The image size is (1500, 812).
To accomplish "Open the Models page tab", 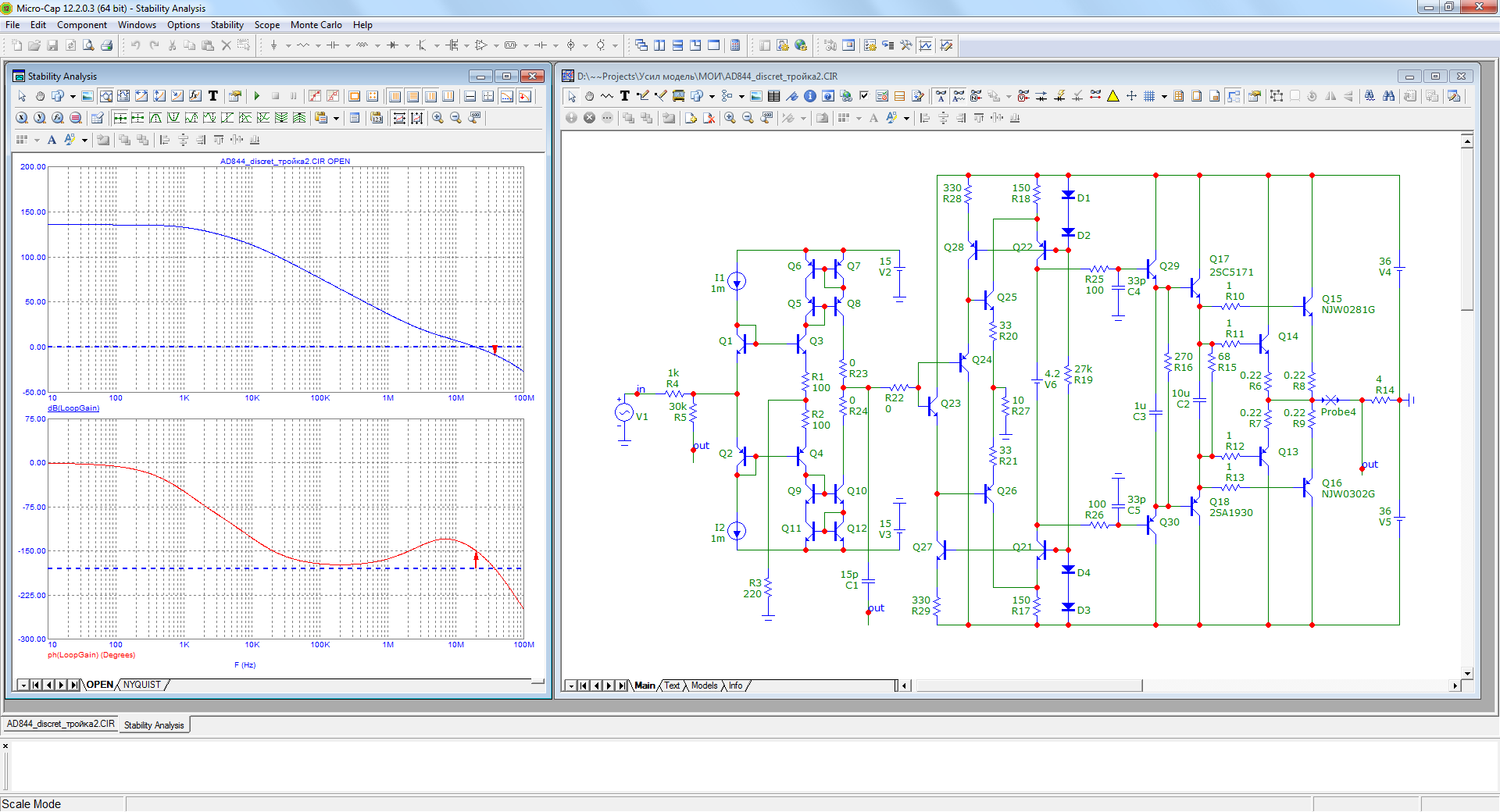I will point(704,686).
